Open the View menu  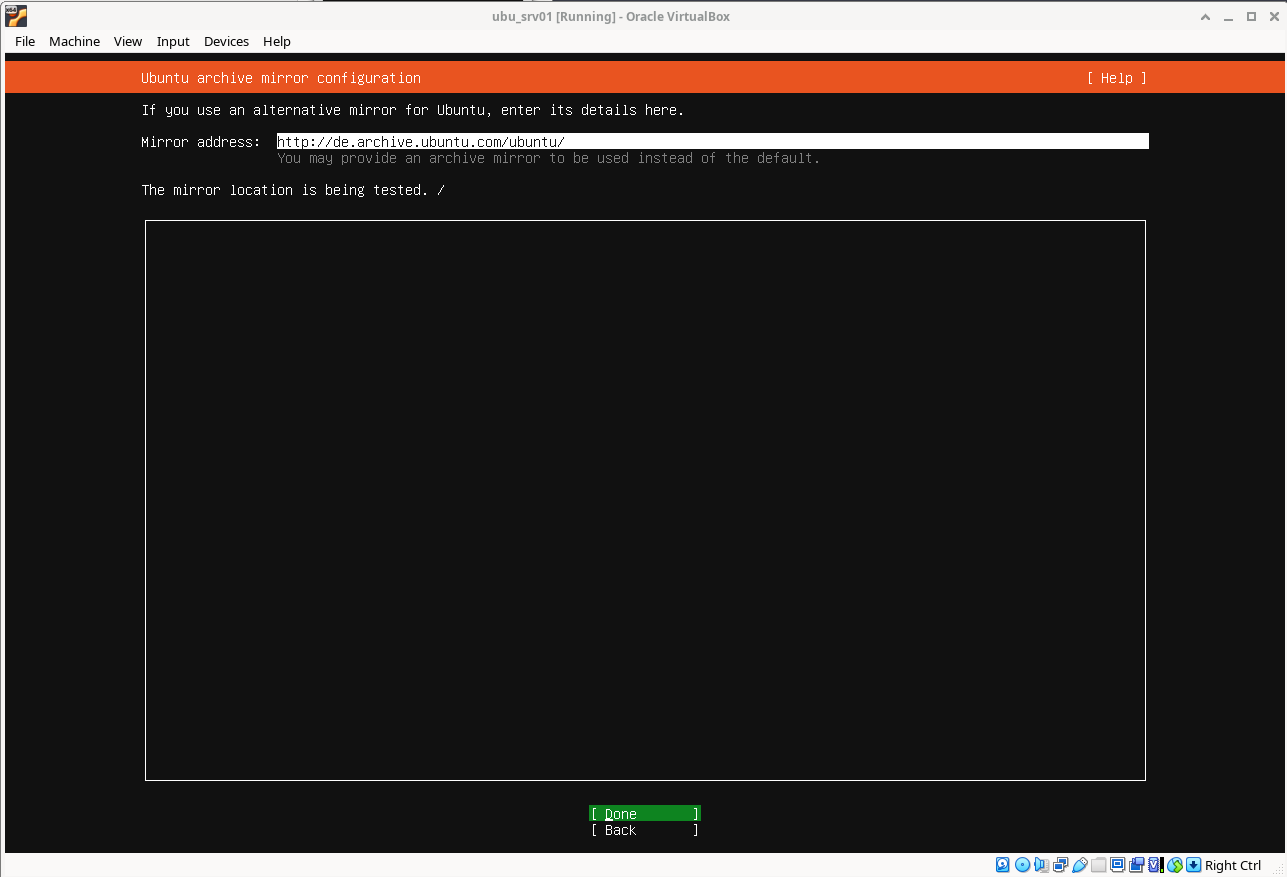[x=128, y=41]
